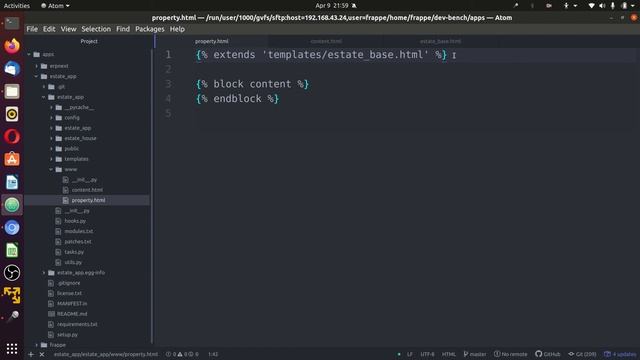This screenshot has width=640, height=360.
Task: Open OBS Studio from the dock
Action: tap(12, 273)
